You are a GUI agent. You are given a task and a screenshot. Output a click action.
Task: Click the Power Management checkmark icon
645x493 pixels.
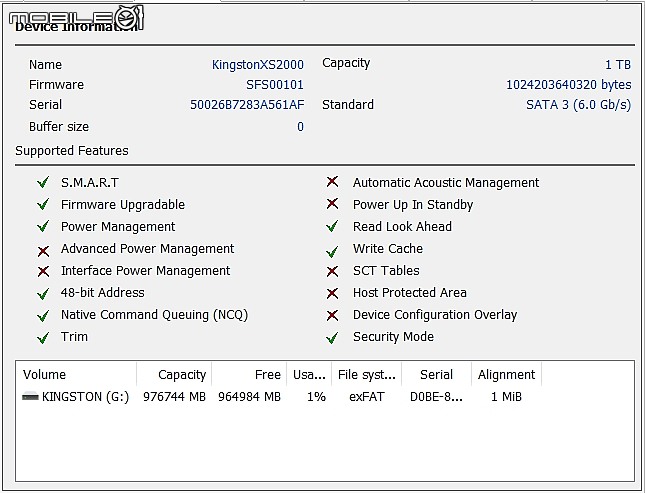pos(43,226)
